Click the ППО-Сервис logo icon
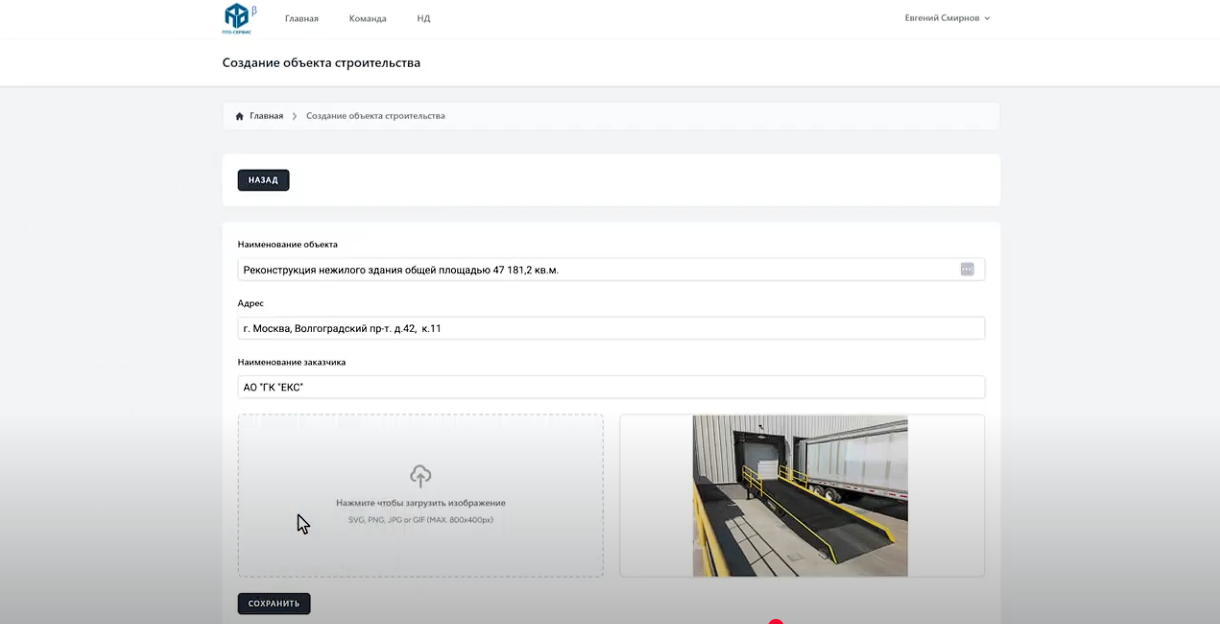Viewport: 1220px width, 624px height. coord(237,17)
